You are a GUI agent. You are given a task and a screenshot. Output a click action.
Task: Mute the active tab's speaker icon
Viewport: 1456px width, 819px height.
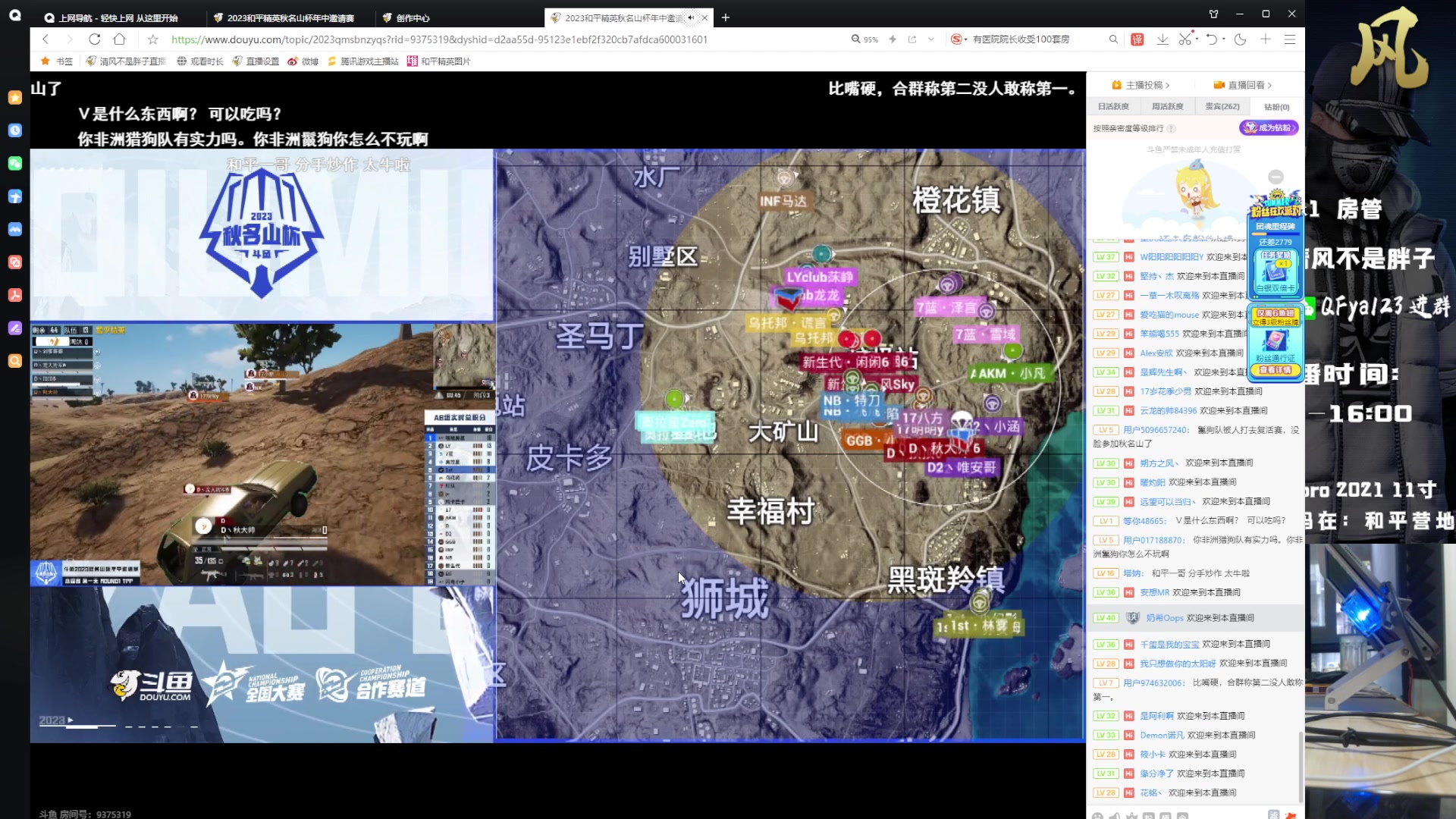pos(691,17)
